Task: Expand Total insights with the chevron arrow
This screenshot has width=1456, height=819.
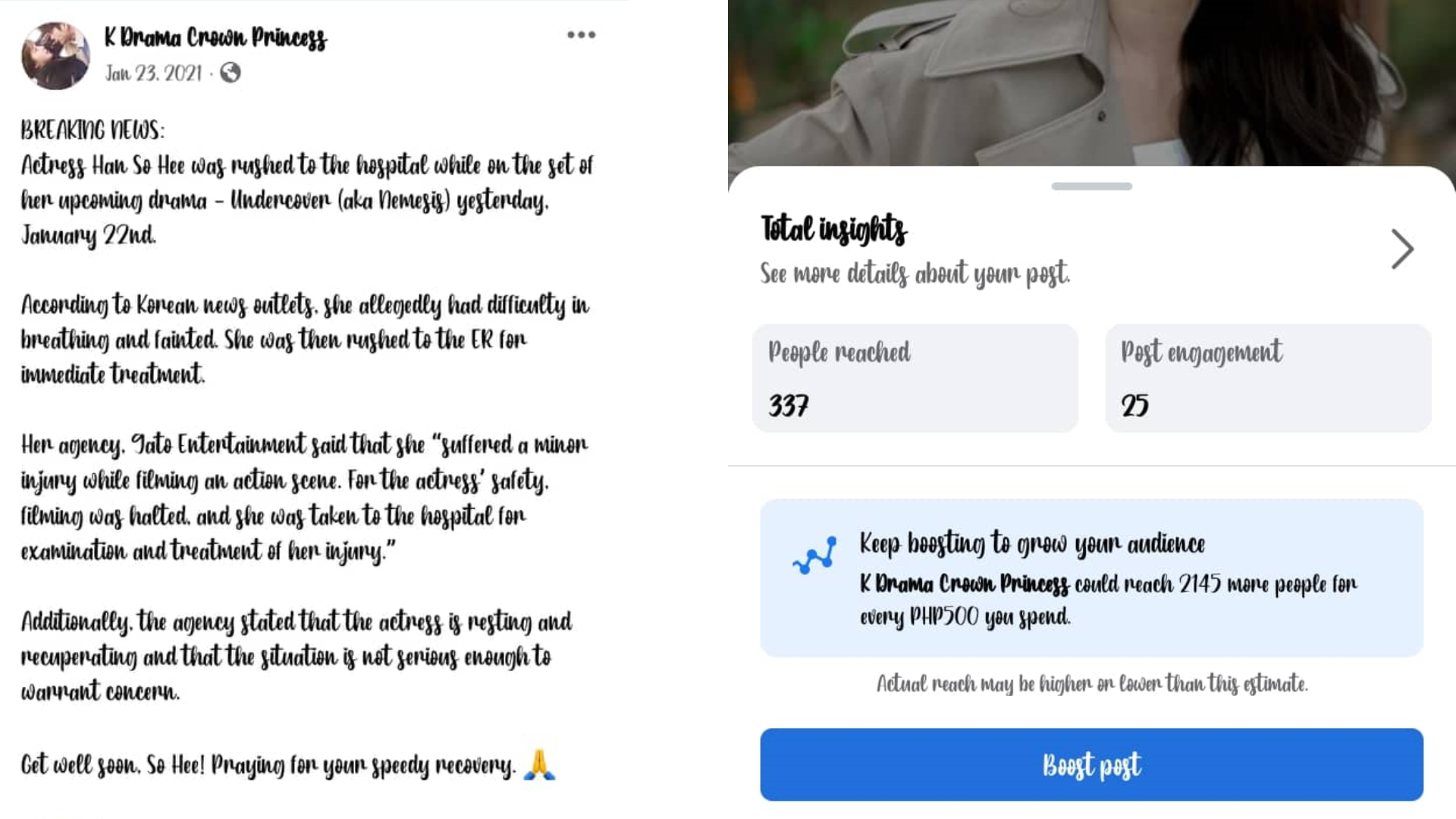Action: (1402, 249)
